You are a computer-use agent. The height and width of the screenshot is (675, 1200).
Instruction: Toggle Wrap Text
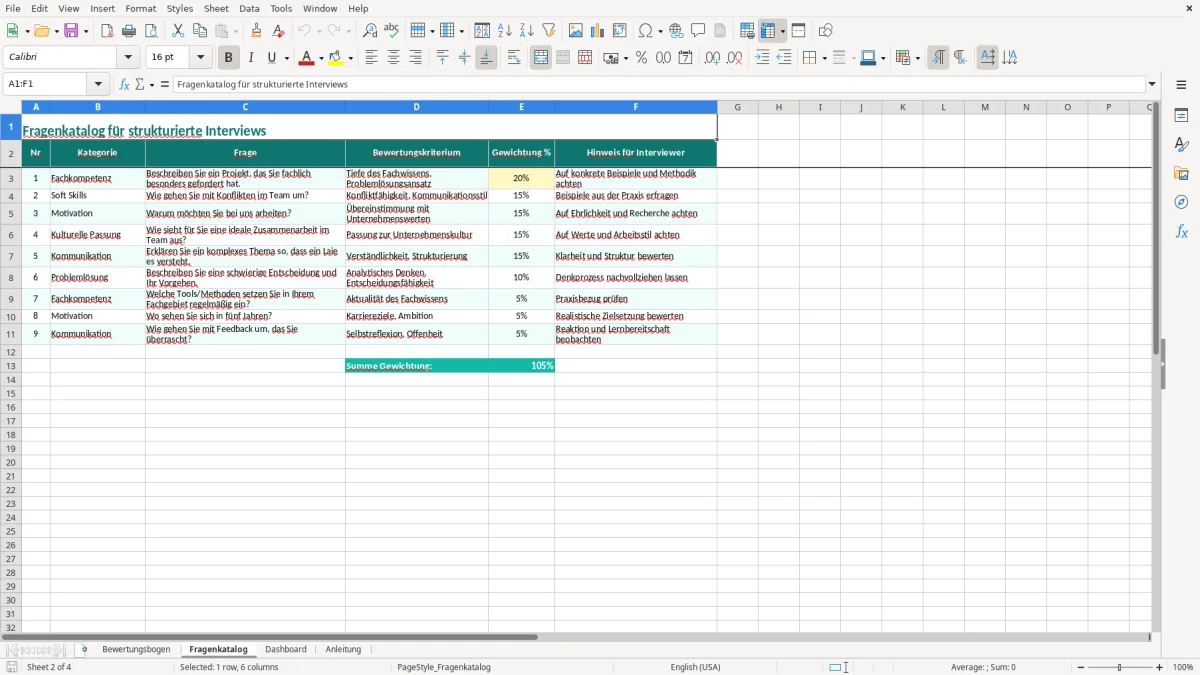coord(514,58)
